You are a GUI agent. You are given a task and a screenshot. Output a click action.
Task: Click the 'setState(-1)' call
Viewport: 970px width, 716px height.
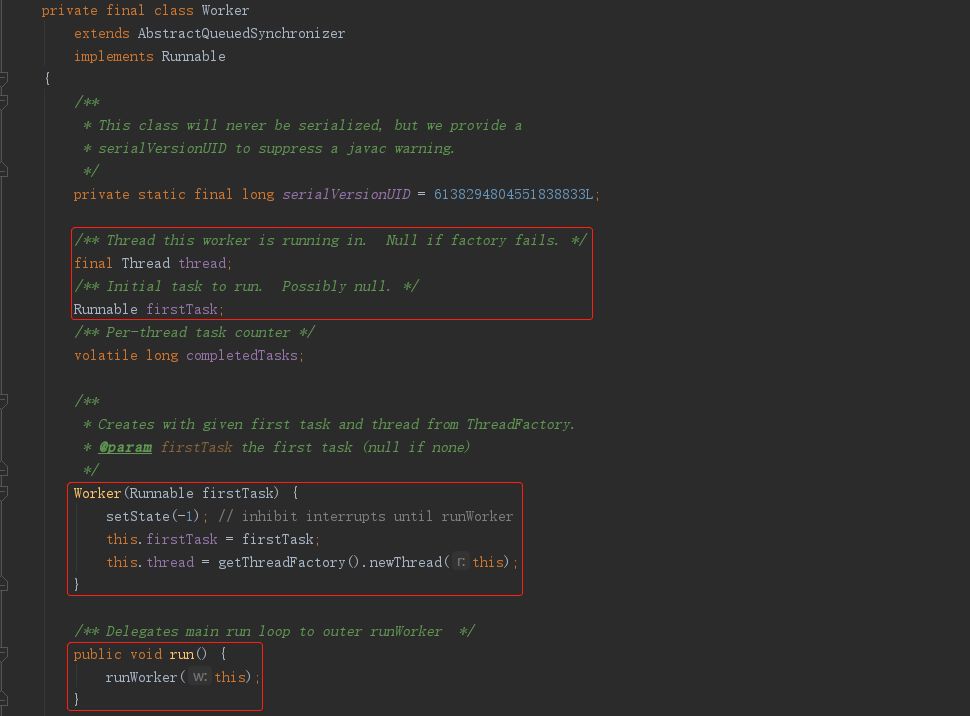click(x=152, y=516)
